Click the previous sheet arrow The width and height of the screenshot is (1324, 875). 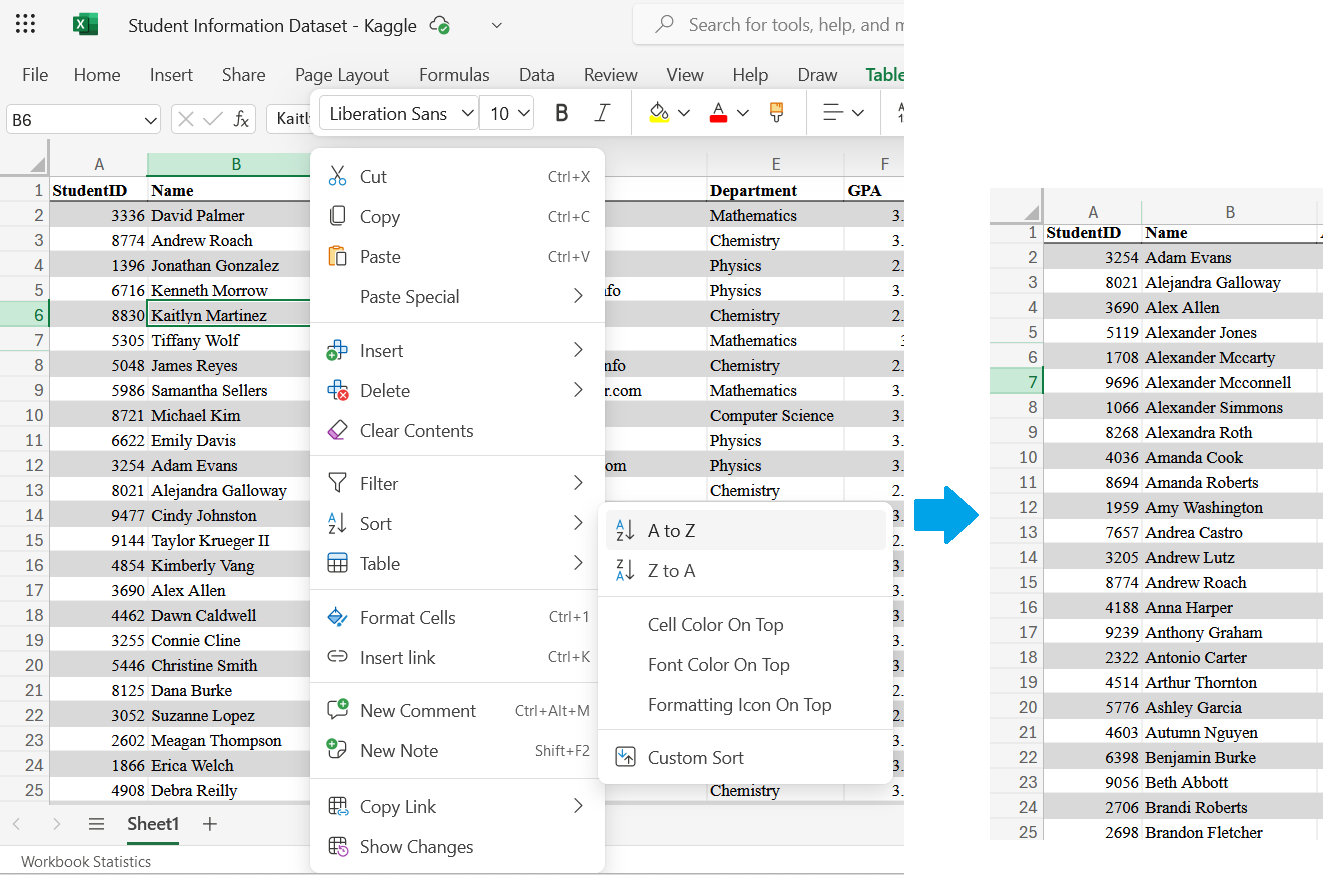[x=16, y=824]
